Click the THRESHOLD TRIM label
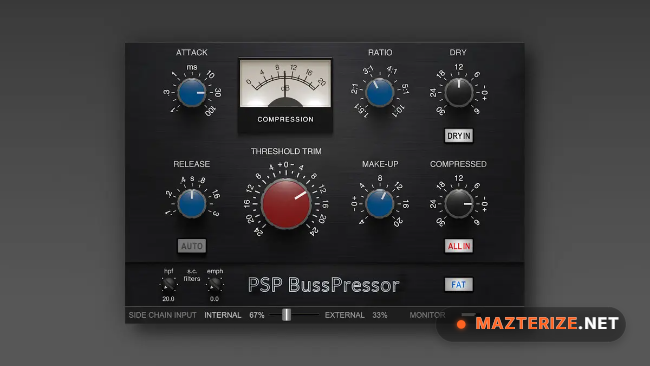The image size is (650, 366). pos(286,151)
